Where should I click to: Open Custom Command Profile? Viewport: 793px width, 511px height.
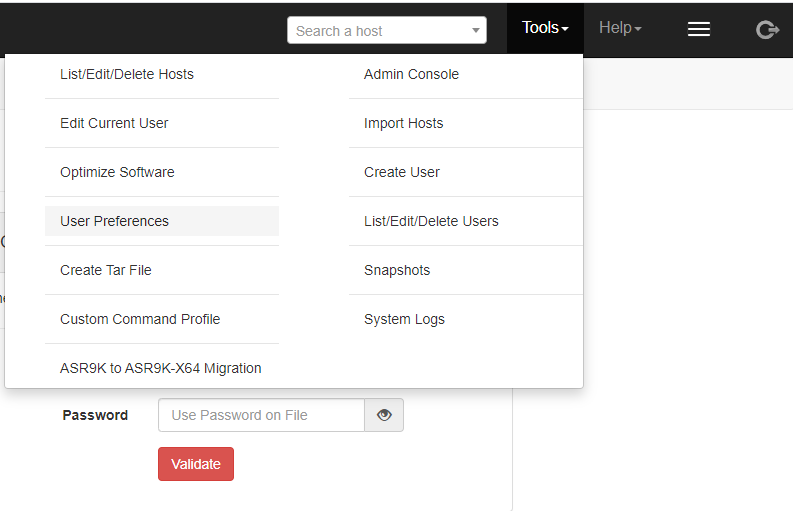[x=140, y=319]
